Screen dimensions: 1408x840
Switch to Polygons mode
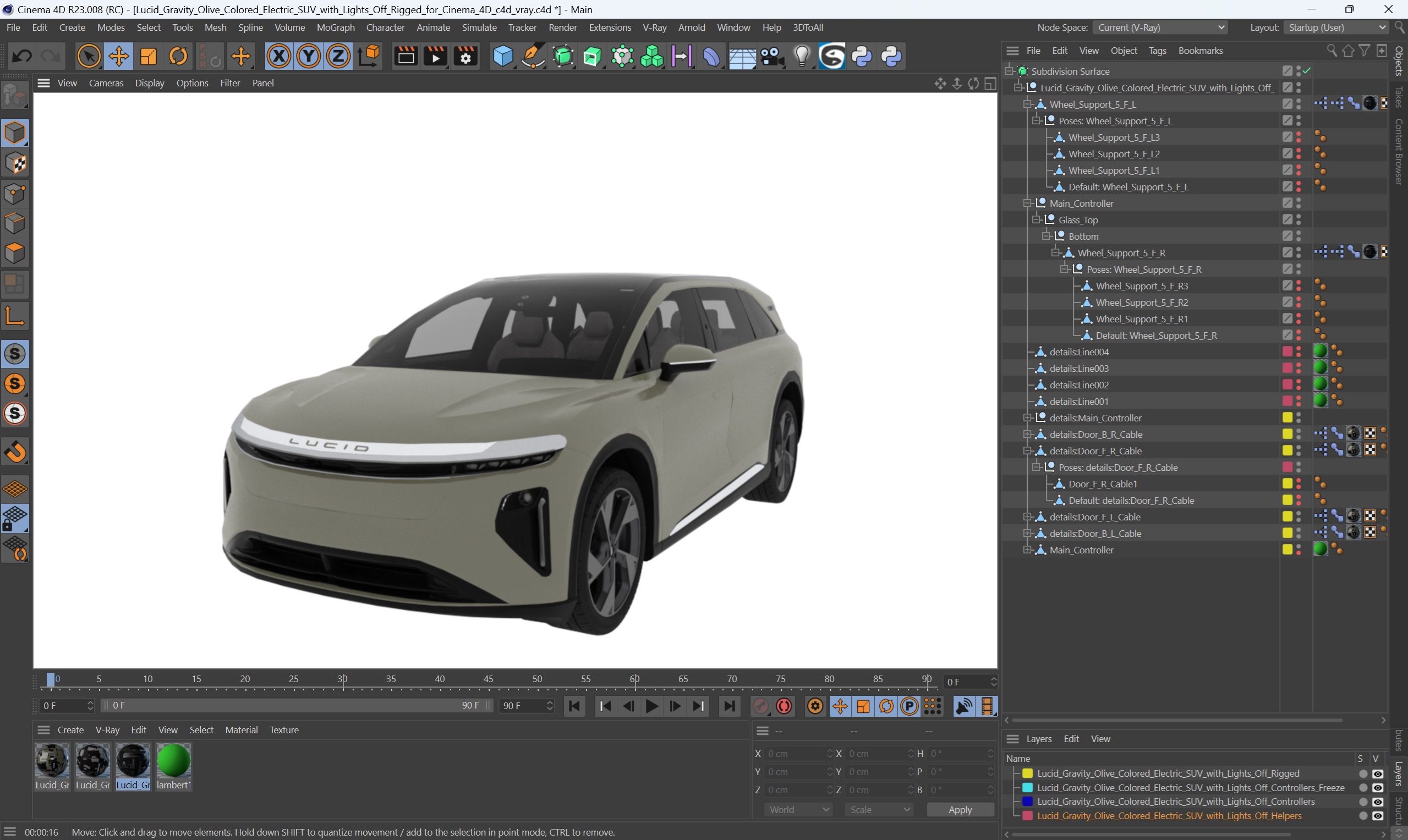(x=15, y=253)
